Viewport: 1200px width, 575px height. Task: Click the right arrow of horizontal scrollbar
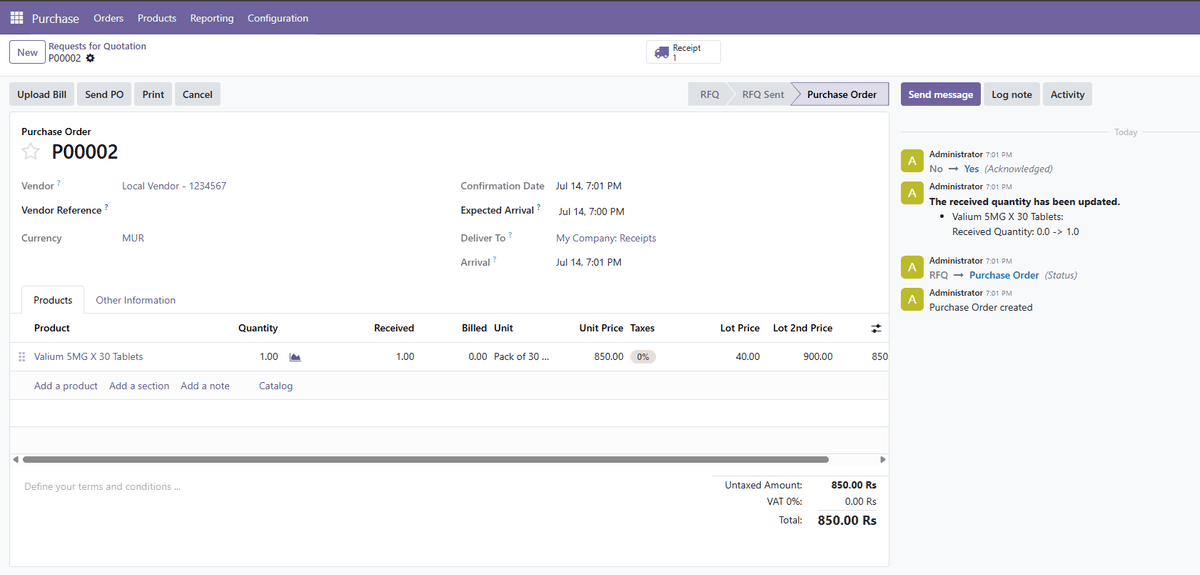coord(883,459)
